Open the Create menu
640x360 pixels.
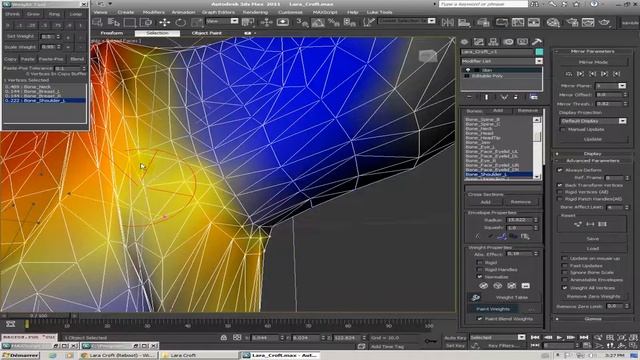click(126, 12)
